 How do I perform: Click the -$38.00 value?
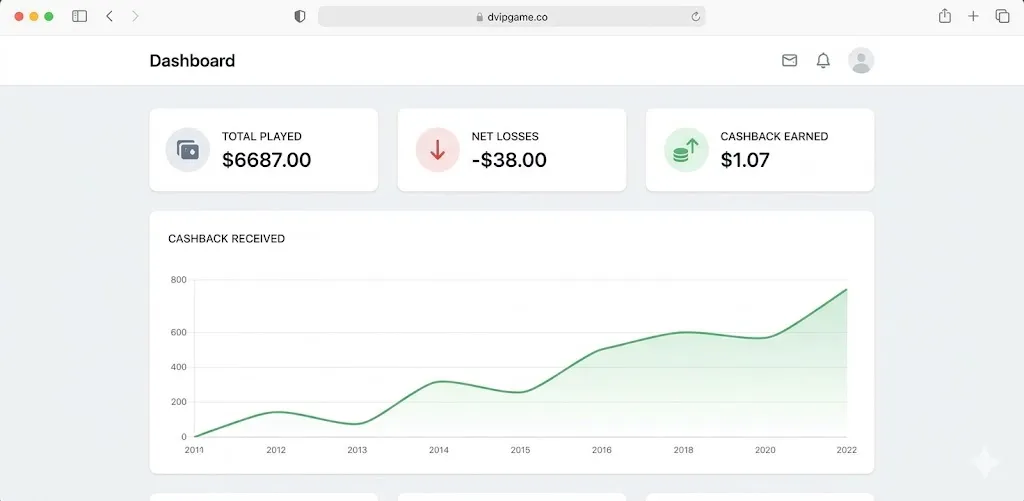(x=509, y=160)
